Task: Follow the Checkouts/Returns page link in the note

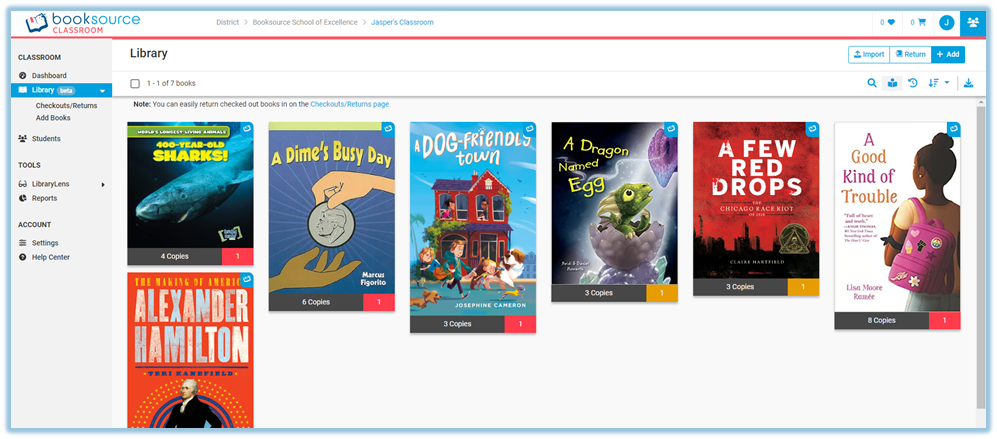Action: [350, 104]
